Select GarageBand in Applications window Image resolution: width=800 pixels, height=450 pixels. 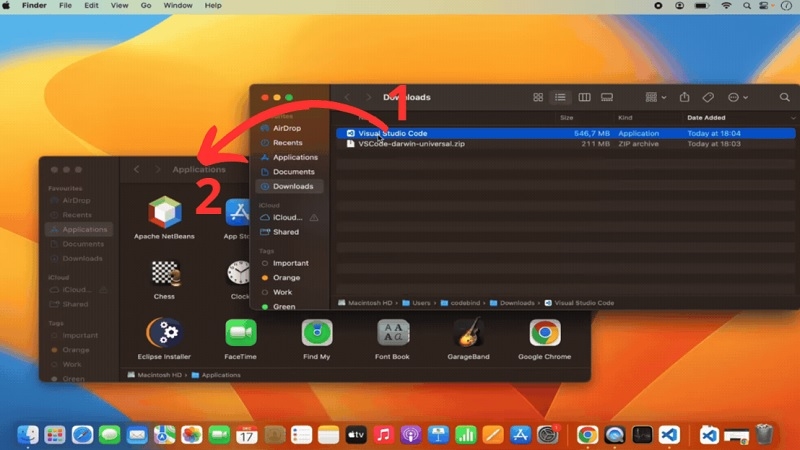(x=468, y=339)
